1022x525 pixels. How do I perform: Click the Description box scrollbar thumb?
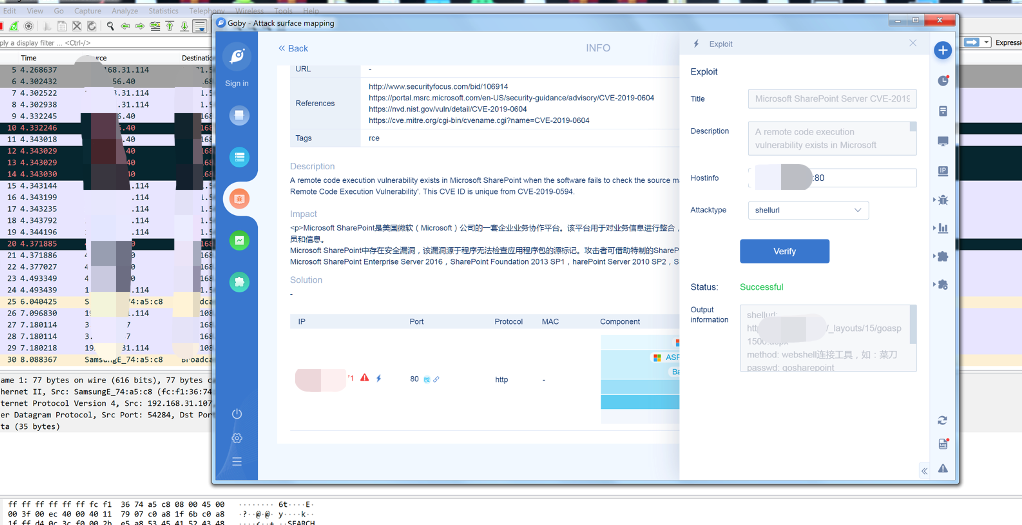[x=913, y=127]
